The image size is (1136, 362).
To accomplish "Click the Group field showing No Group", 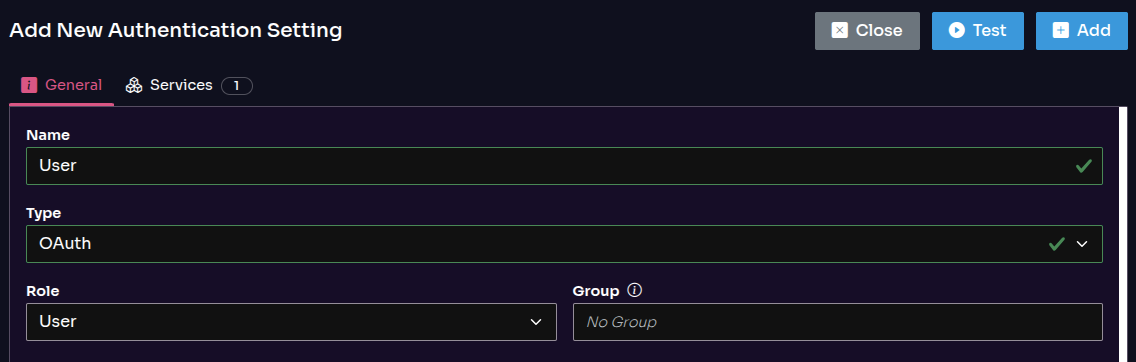I will tap(838, 321).
